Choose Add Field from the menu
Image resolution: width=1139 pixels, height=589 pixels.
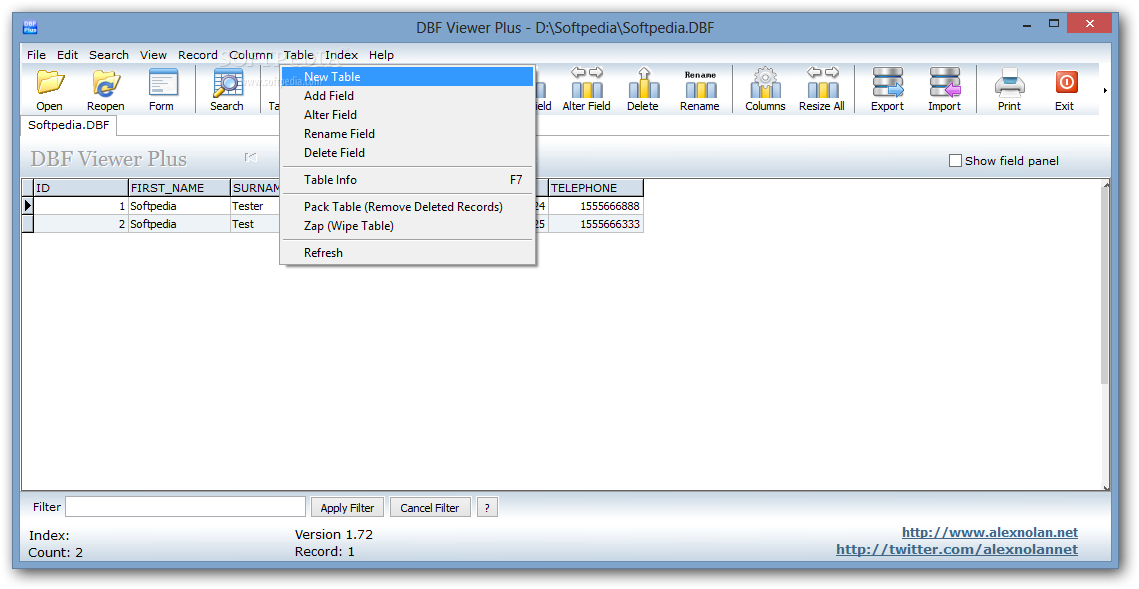[x=408, y=95]
